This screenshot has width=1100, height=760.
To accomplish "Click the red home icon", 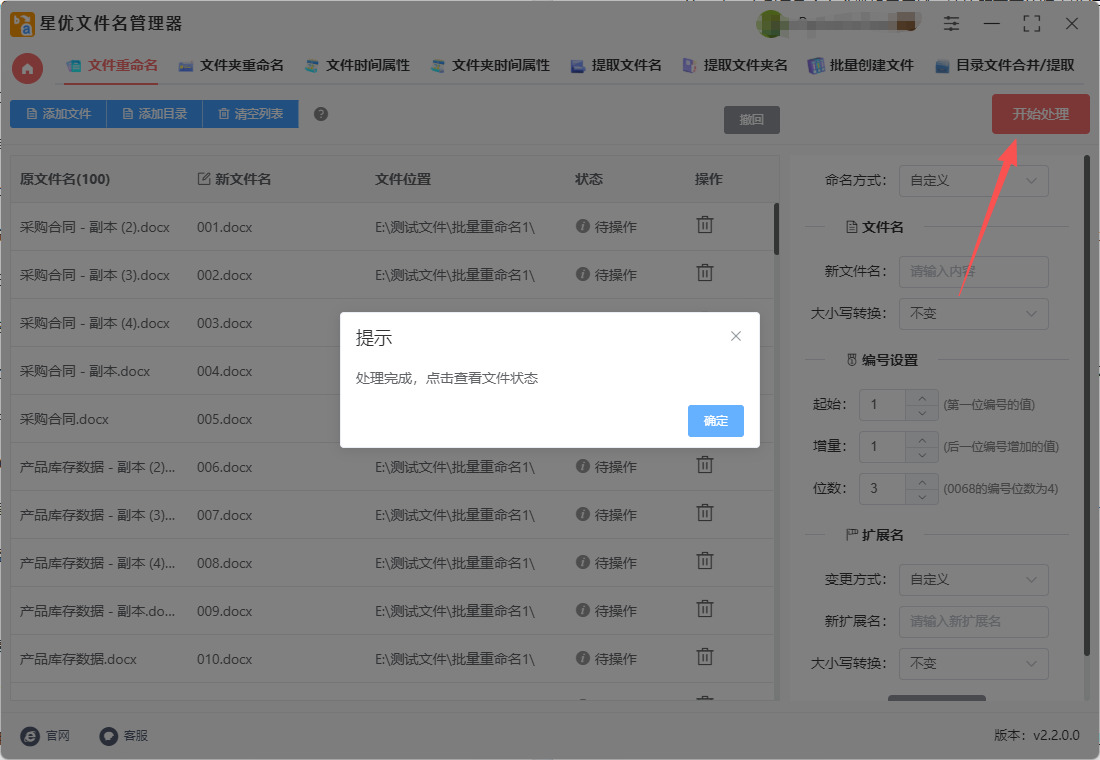I will (27, 68).
